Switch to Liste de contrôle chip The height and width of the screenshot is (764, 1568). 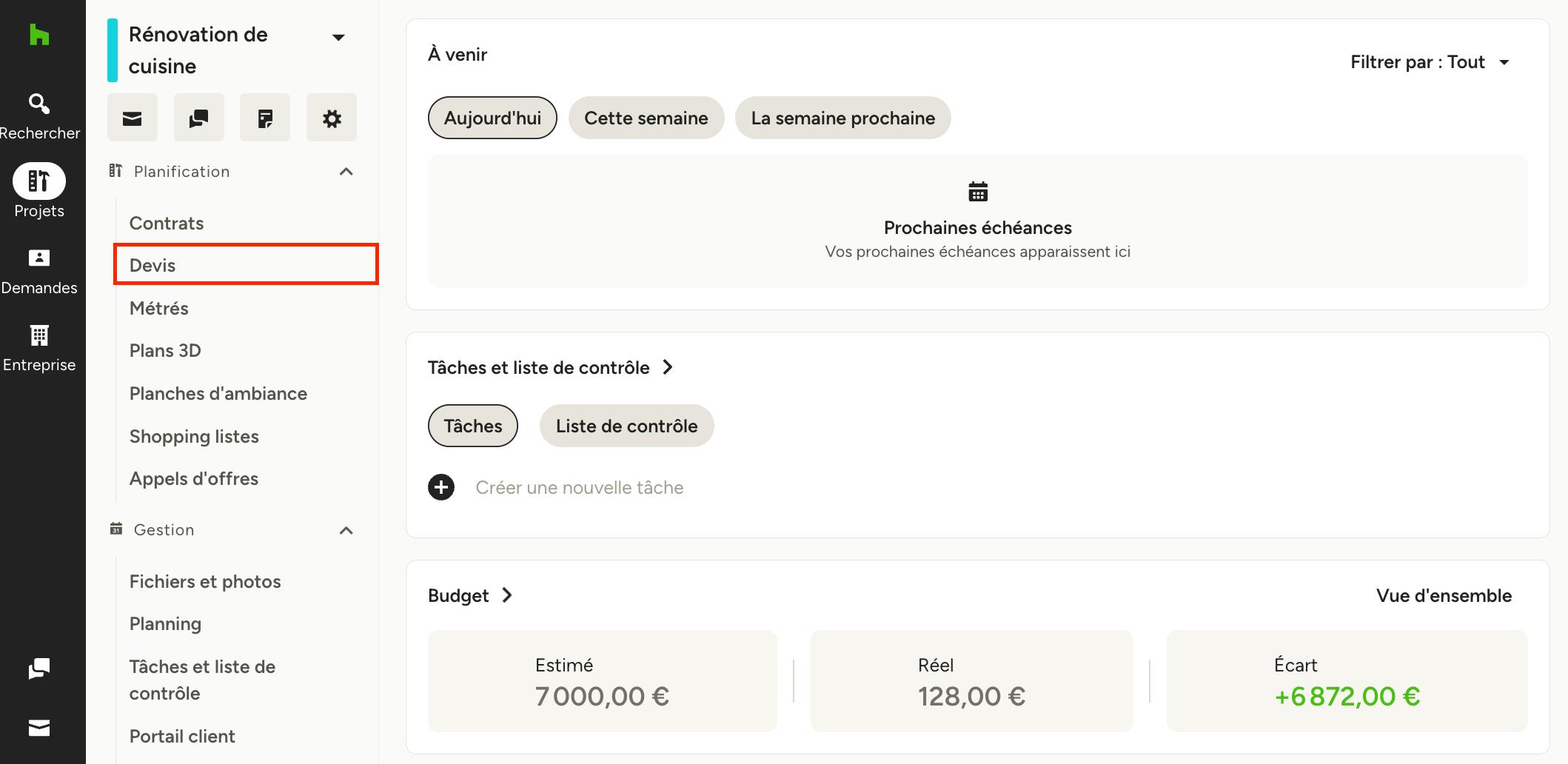pyautogui.click(x=626, y=426)
